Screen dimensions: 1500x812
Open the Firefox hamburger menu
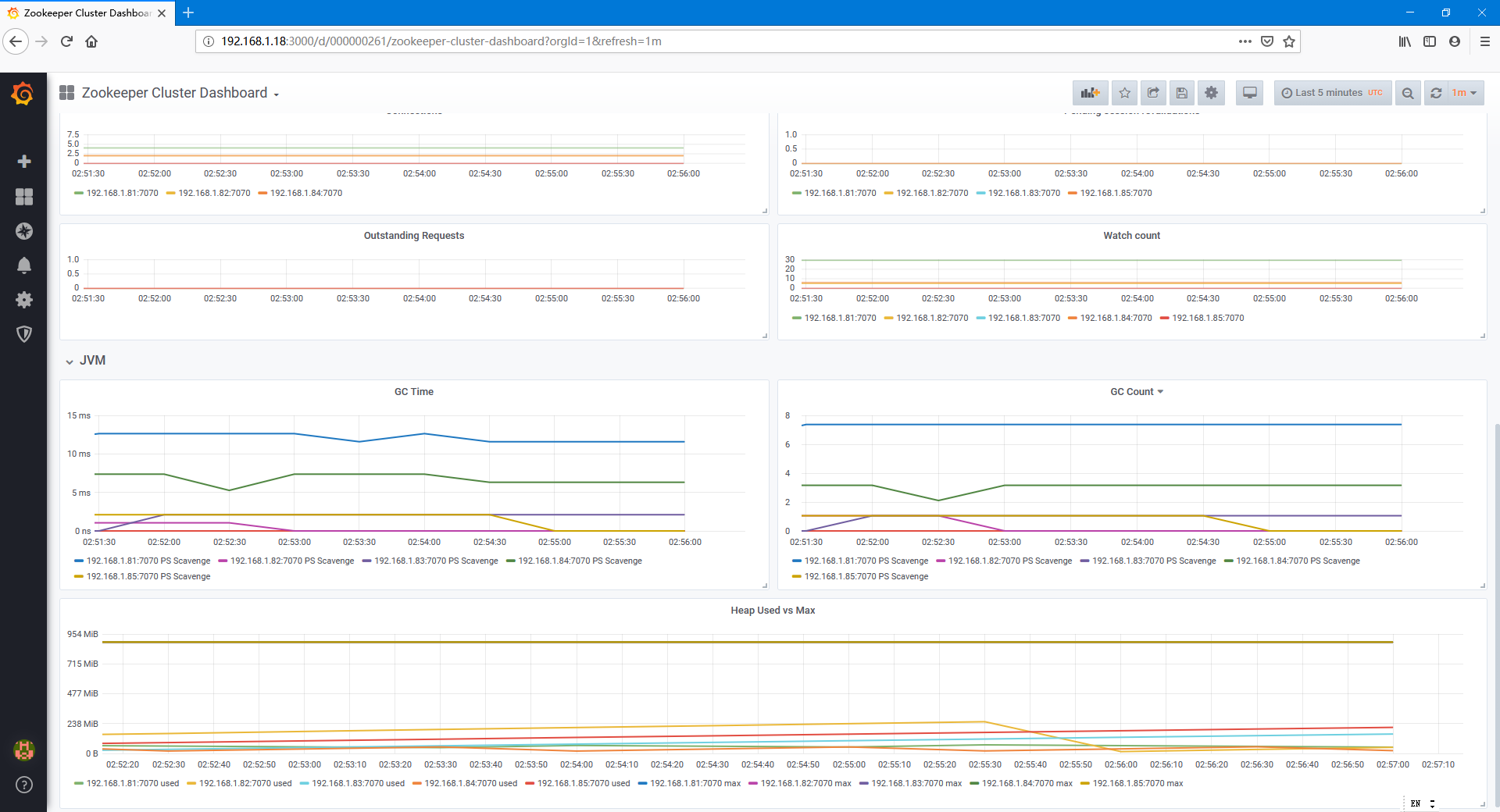[1485, 41]
